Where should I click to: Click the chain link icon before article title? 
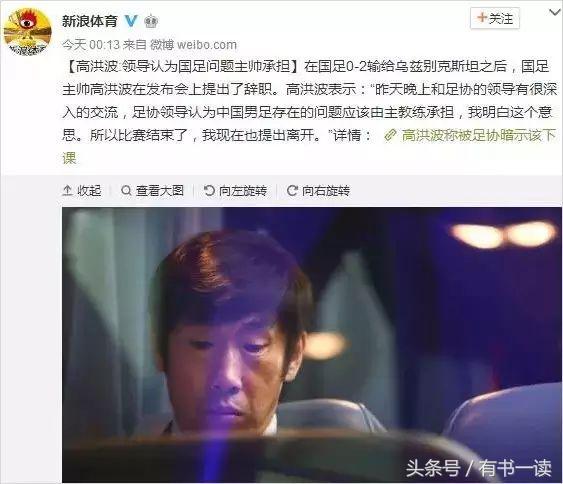pos(390,135)
